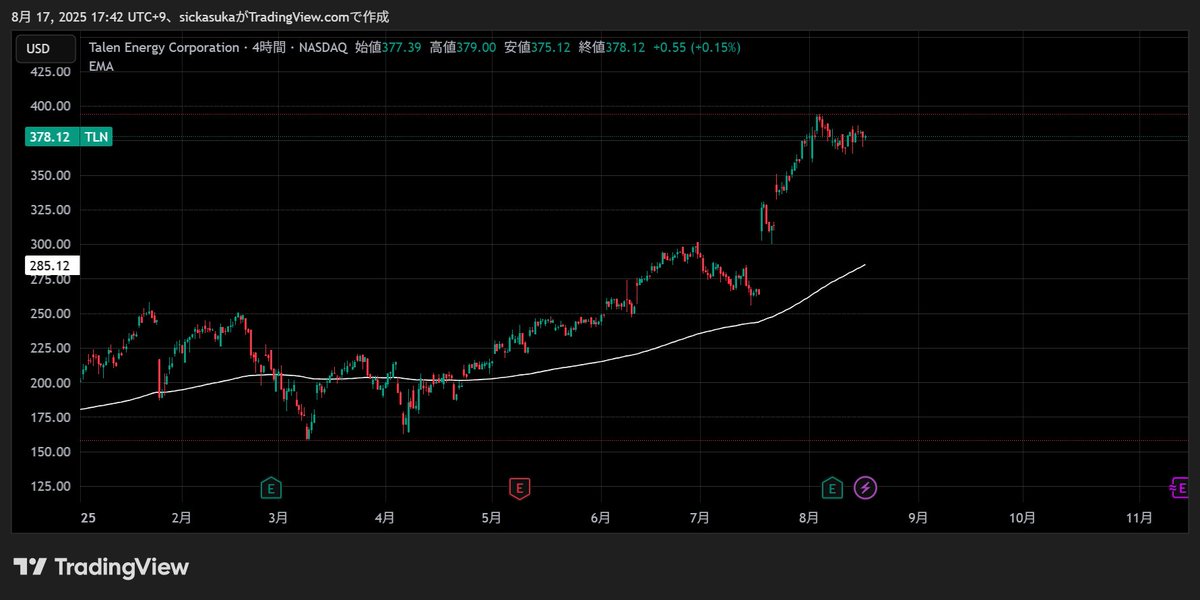
Task: Click the +0.55 (+0.15%) change value
Action: [x=698, y=47]
